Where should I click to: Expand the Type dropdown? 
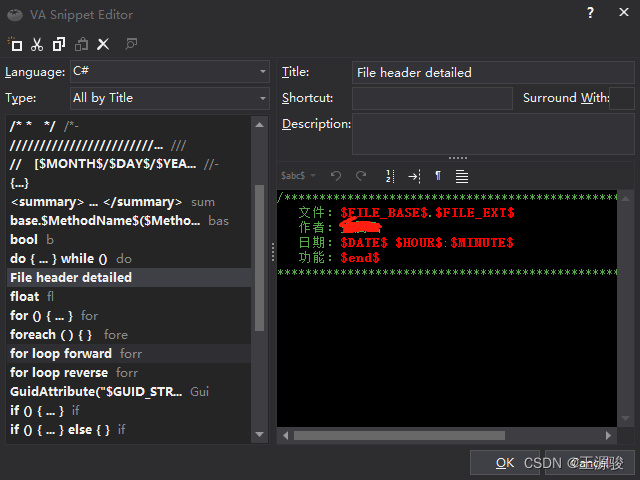pyautogui.click(x=168, y=98)
